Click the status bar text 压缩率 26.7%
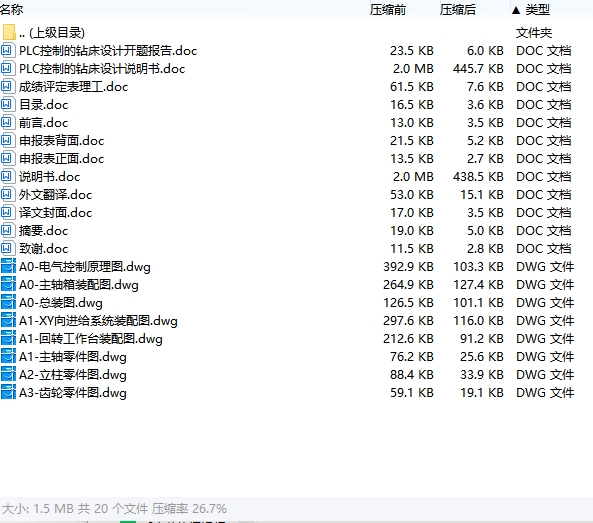Image resolution: width=593 pixels, height=523 pixels. (x=189, y=509)
